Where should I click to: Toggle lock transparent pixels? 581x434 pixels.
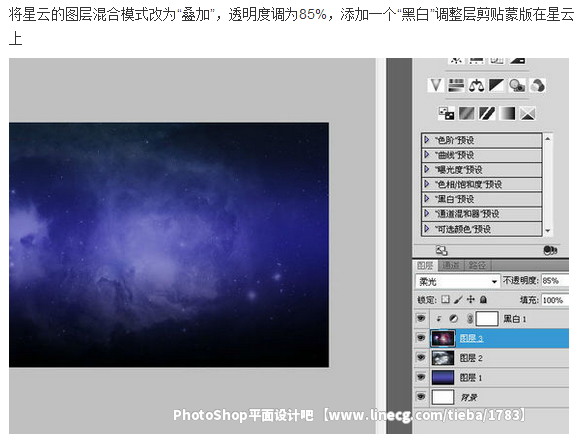click(x=446, y=299)
